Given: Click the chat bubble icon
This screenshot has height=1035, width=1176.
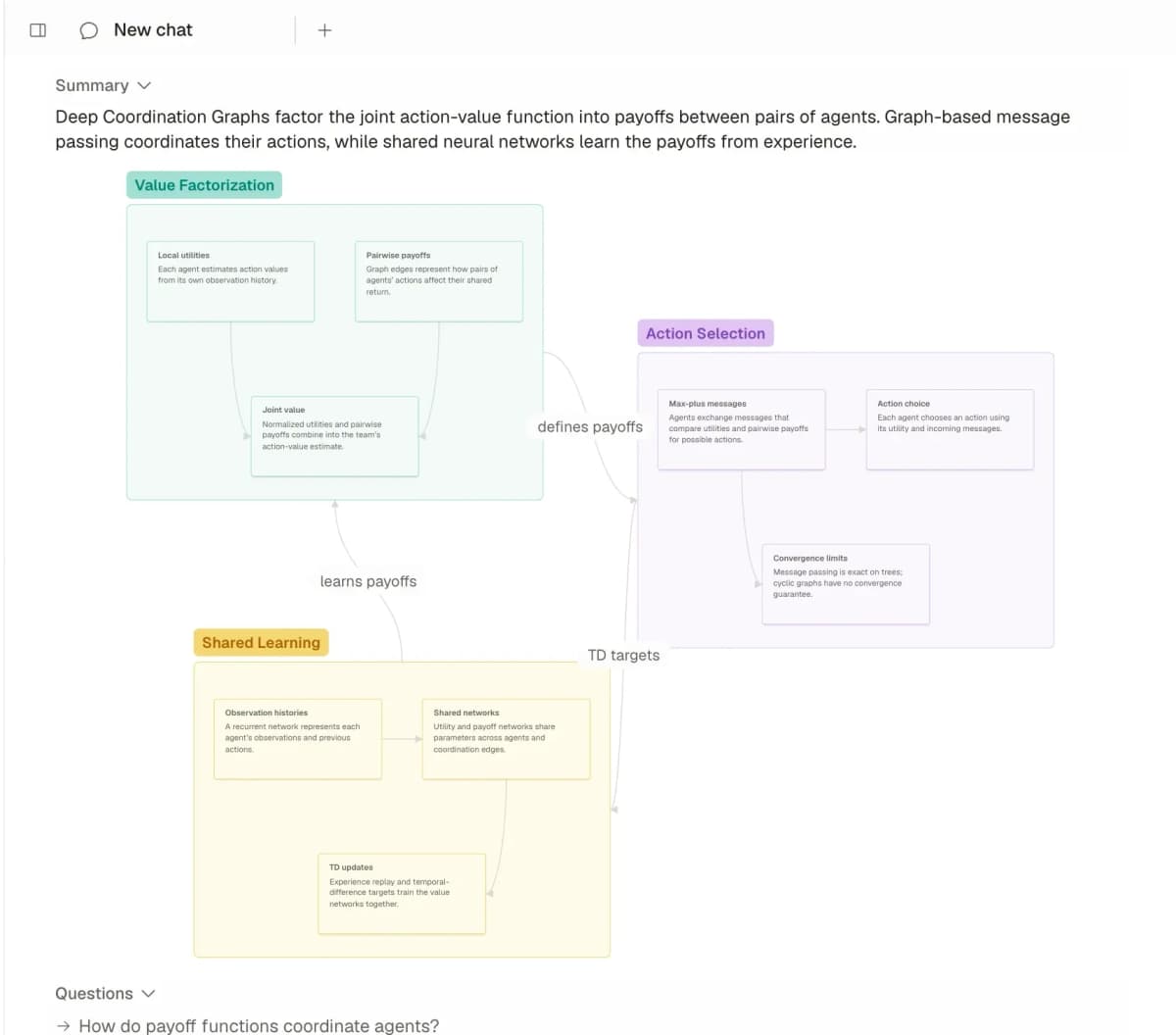Looking at the screenshot, I should click(x=88, y=30).
